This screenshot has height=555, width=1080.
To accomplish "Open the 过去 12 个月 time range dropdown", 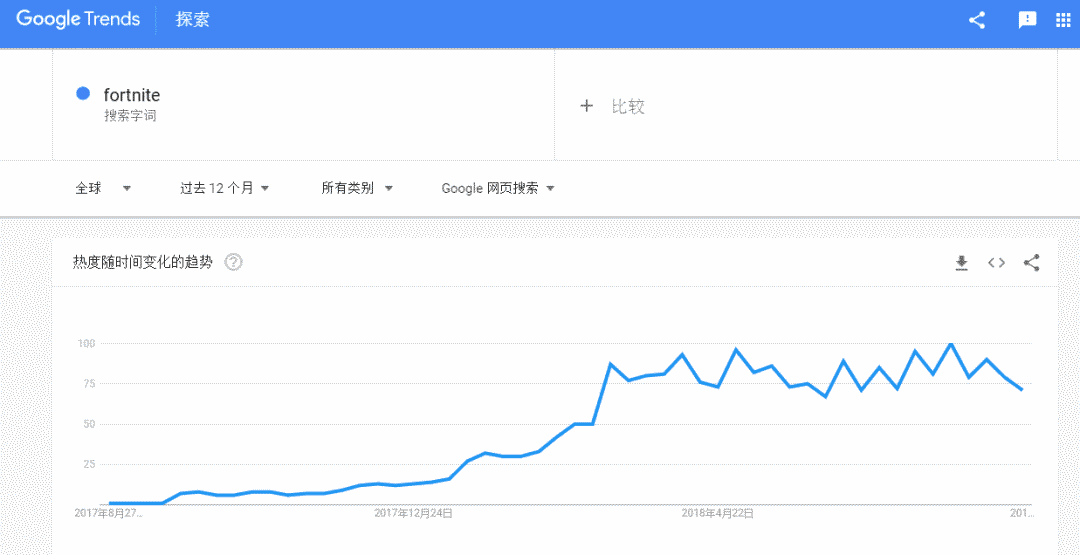I will [225, 188].
